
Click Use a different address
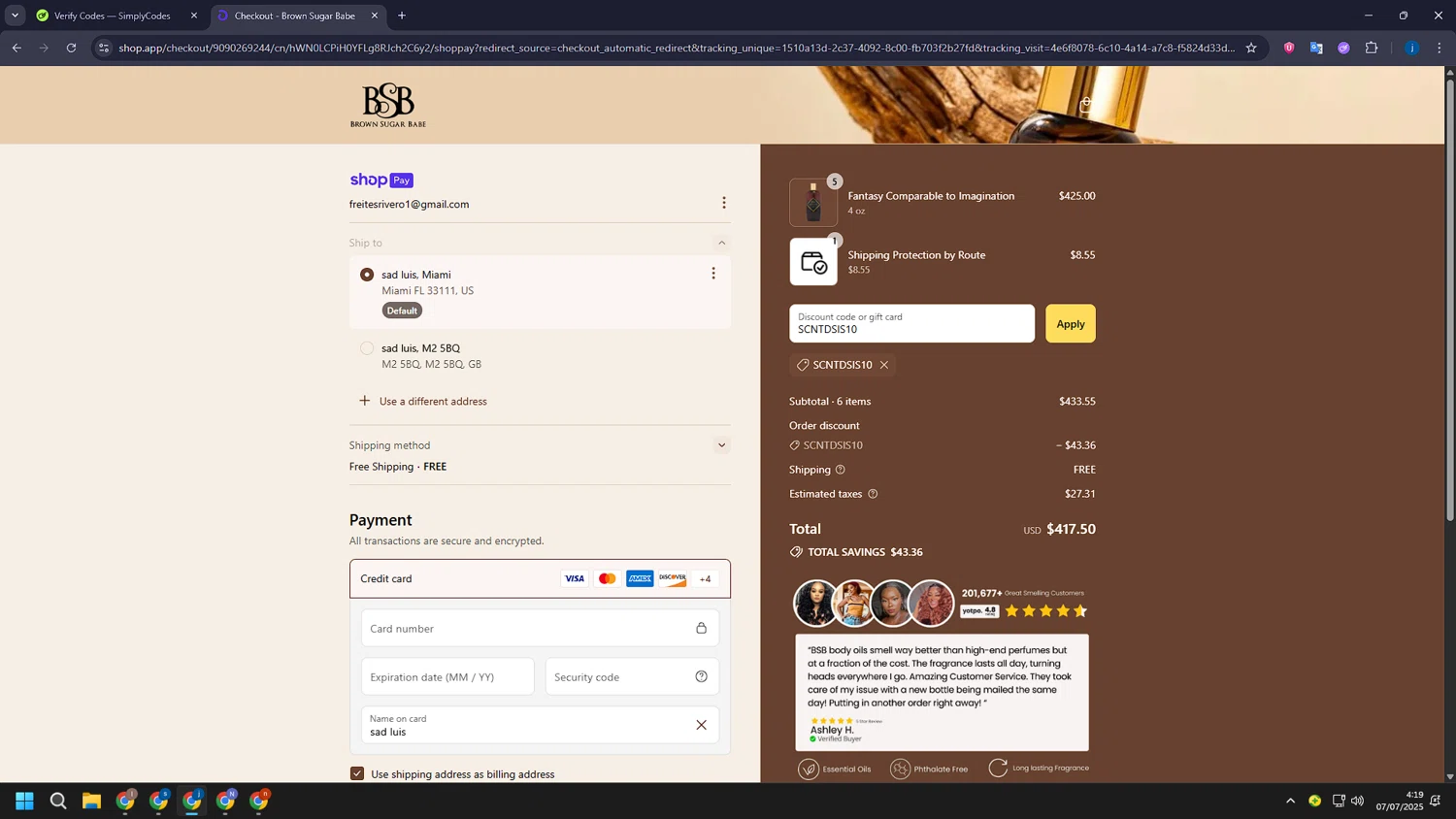tap(423, 401)
